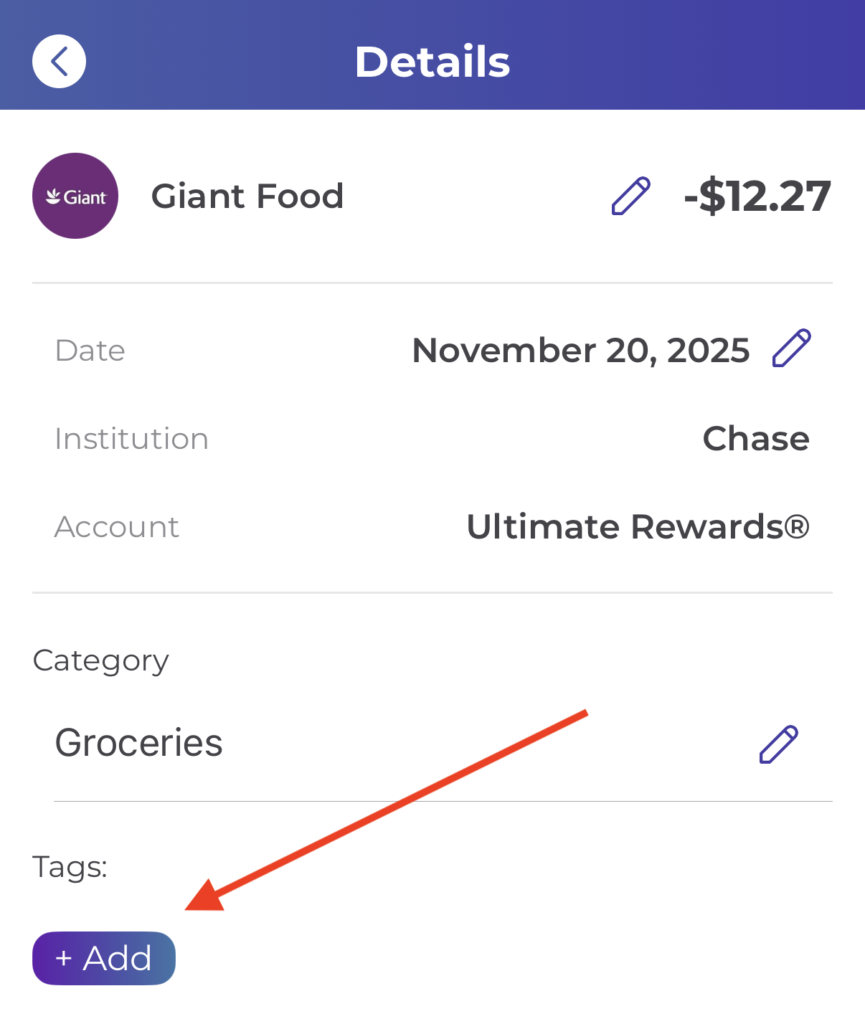Go back using the header chevron
The image size is (865, 1024).
[x=59, y=61]
